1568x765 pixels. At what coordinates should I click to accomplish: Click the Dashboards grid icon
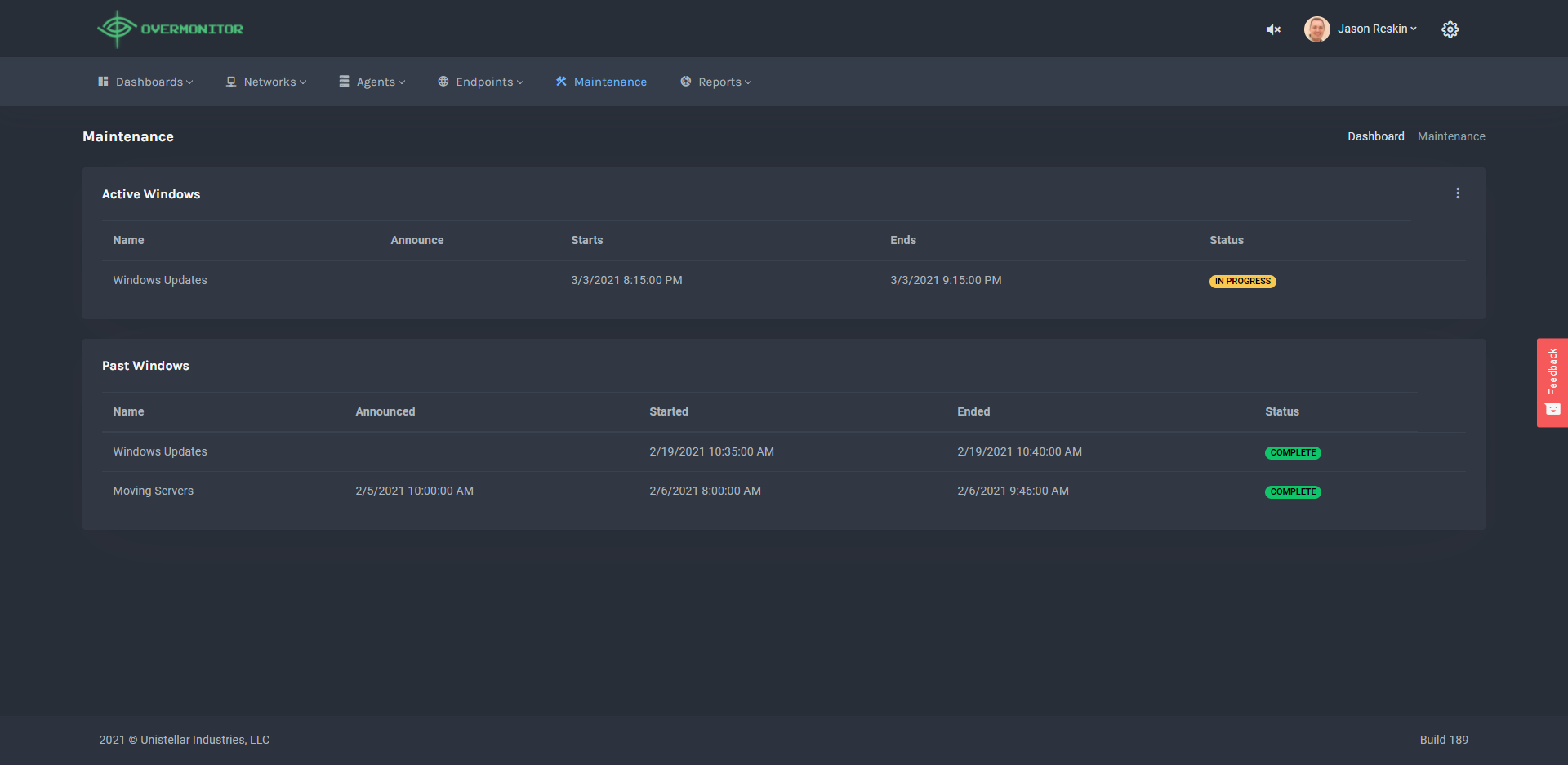[x=103, y=82]
